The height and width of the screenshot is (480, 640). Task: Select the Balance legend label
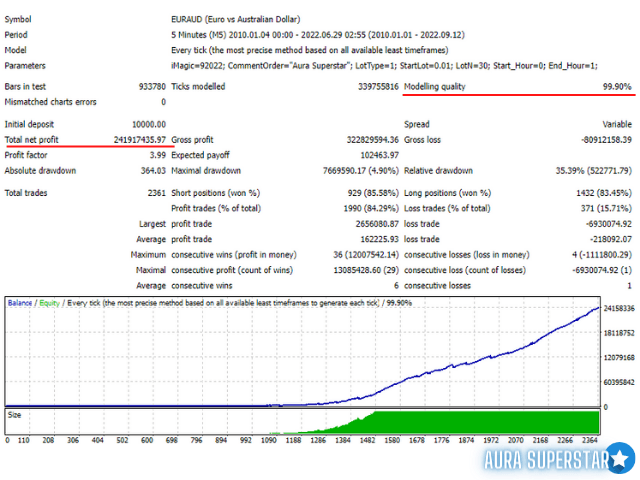pyautogui.click(x=20, y=303)
